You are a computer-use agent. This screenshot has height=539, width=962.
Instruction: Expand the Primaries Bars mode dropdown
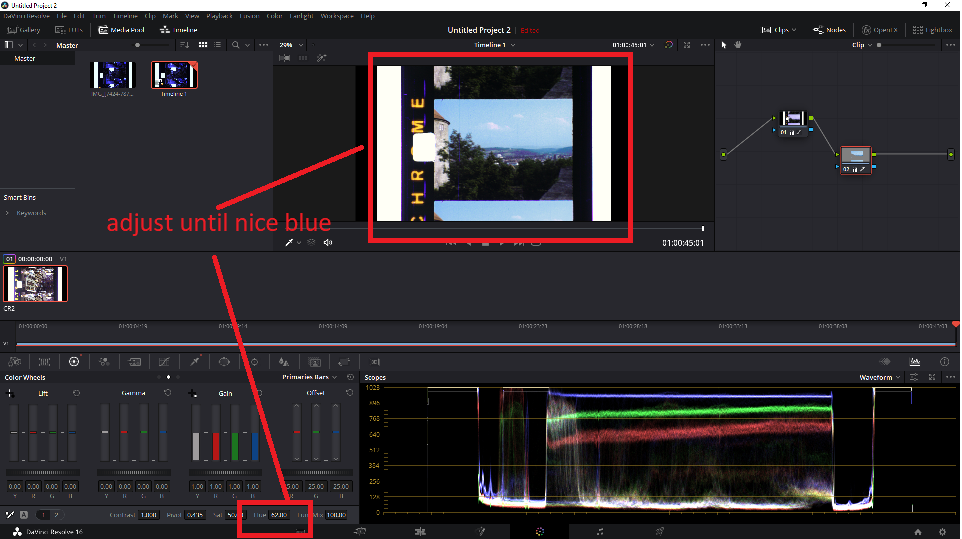309,377
